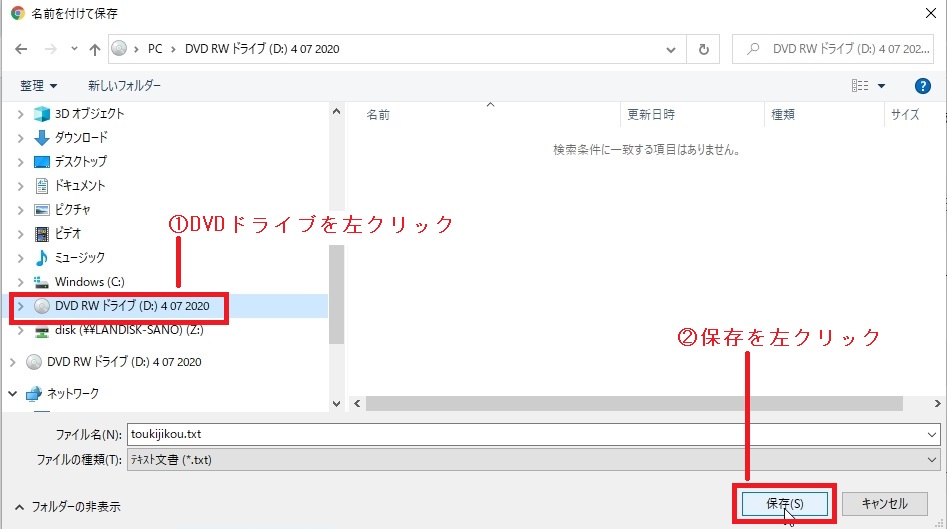Select the highlighted DVD RW ドライブ (D:) entry
Image resolution: width=947 pixels, height=529 pixels.
click(131, 306)
